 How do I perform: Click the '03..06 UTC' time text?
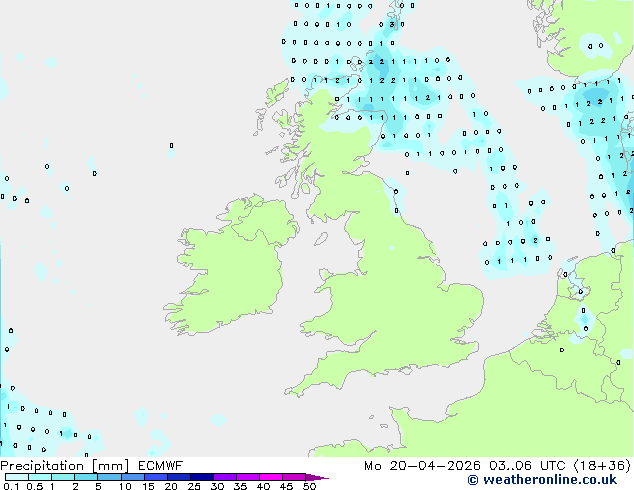pos(527,466)
